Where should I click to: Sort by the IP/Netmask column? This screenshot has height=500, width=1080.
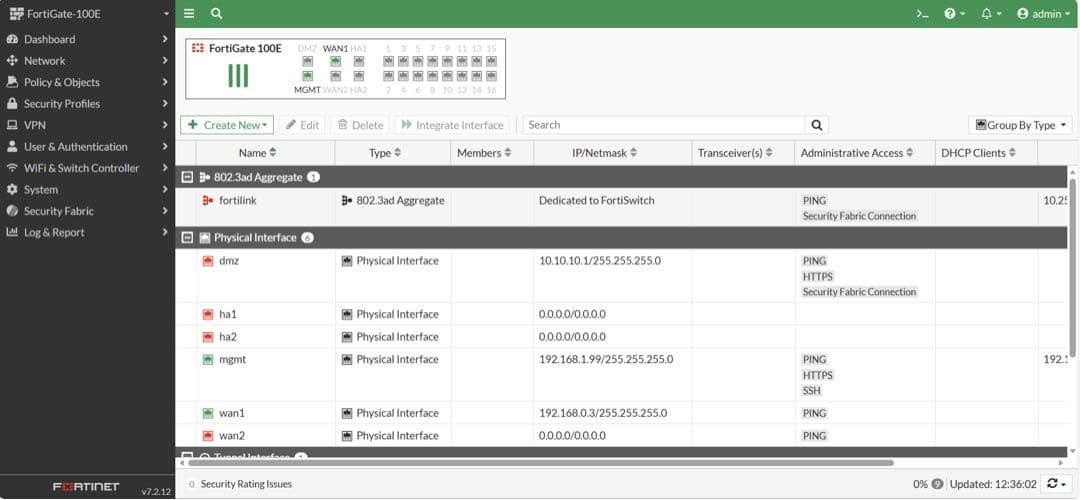[x=605, y=153]
